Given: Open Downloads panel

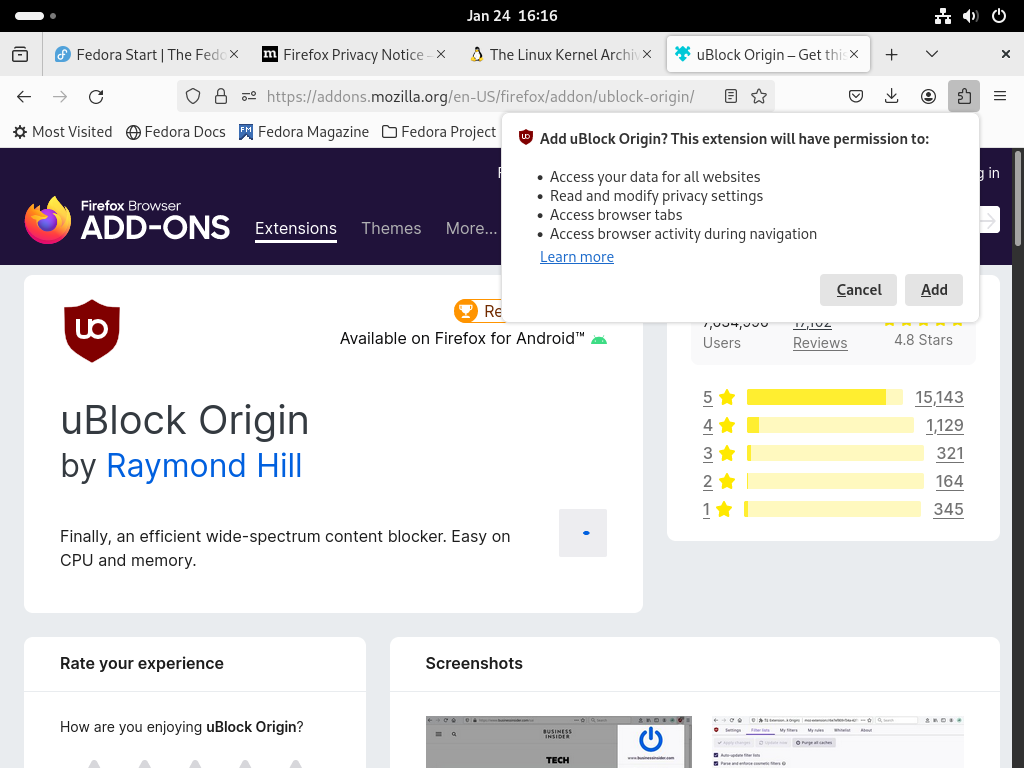Looking at the screenshot, I should point(891,97).
